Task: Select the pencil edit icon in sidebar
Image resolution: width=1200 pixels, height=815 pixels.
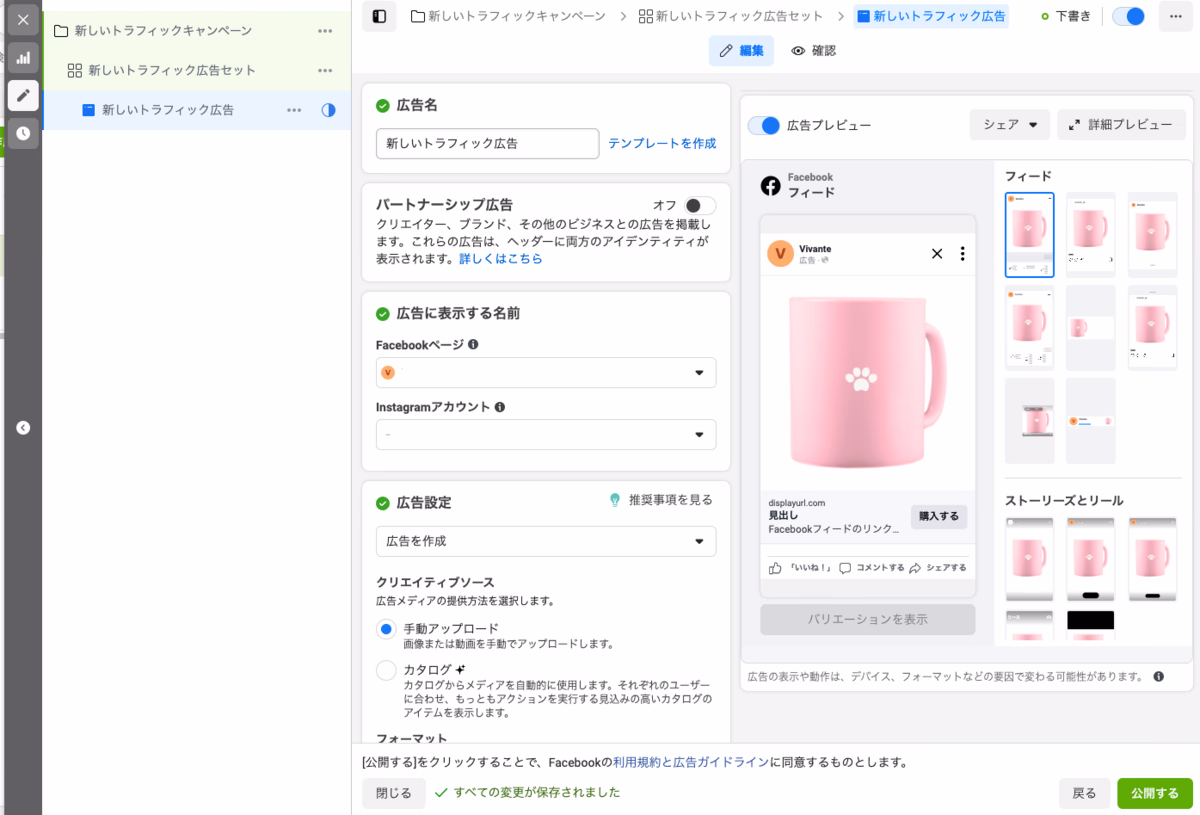Action: [23, 95]
